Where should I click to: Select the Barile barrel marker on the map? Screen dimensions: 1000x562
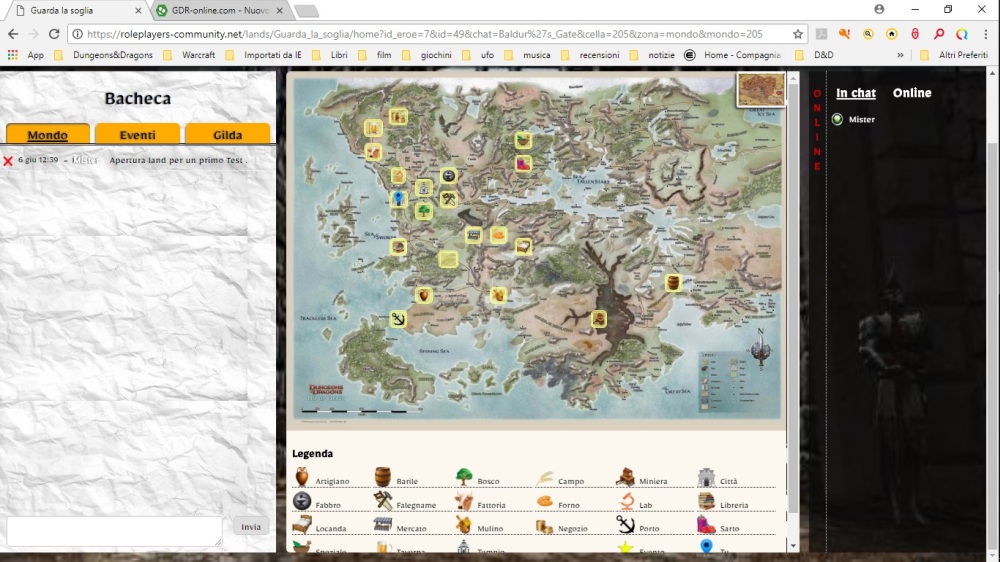[673, 283]
